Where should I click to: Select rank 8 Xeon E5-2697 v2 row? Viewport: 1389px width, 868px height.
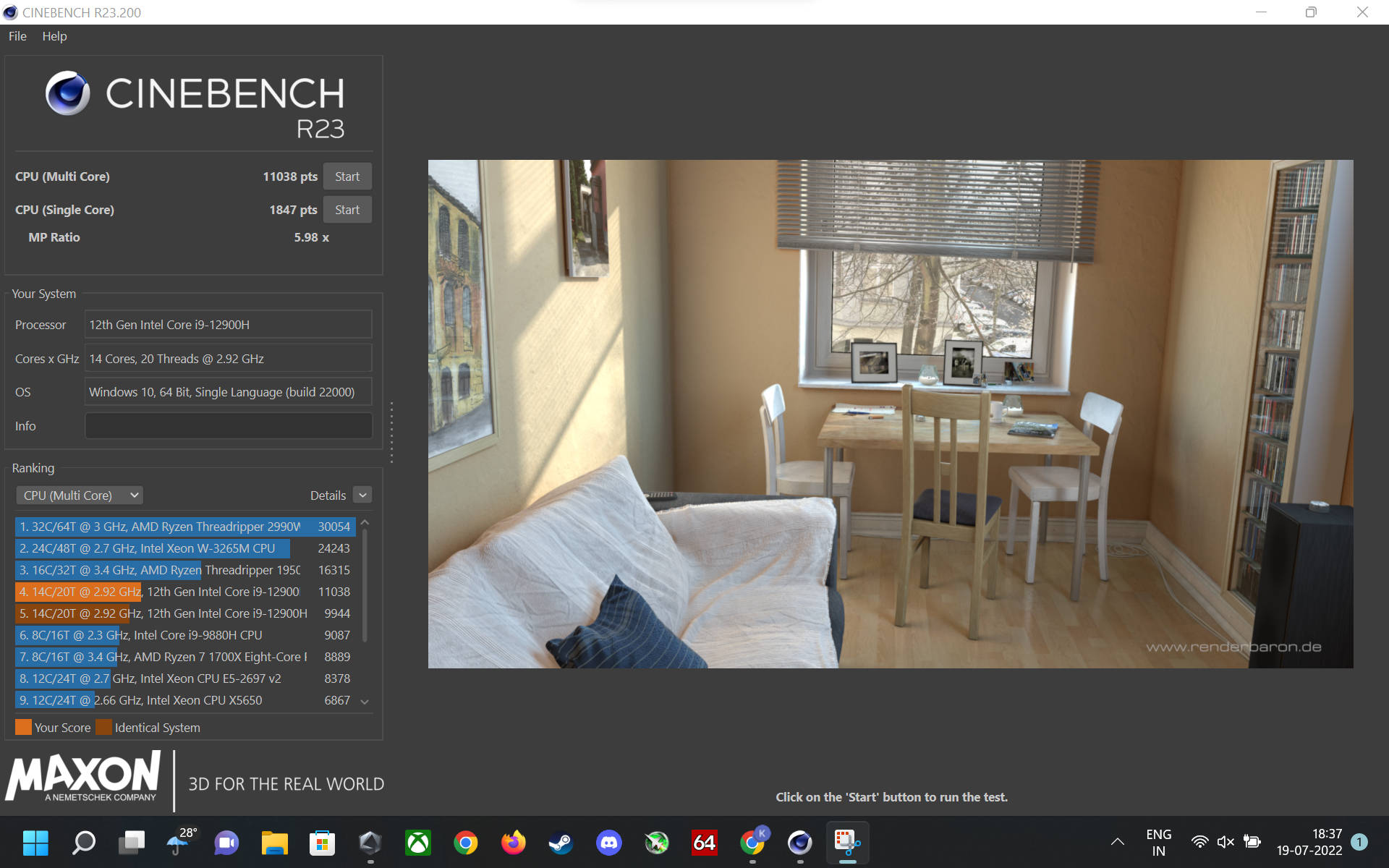click(185, 678)
